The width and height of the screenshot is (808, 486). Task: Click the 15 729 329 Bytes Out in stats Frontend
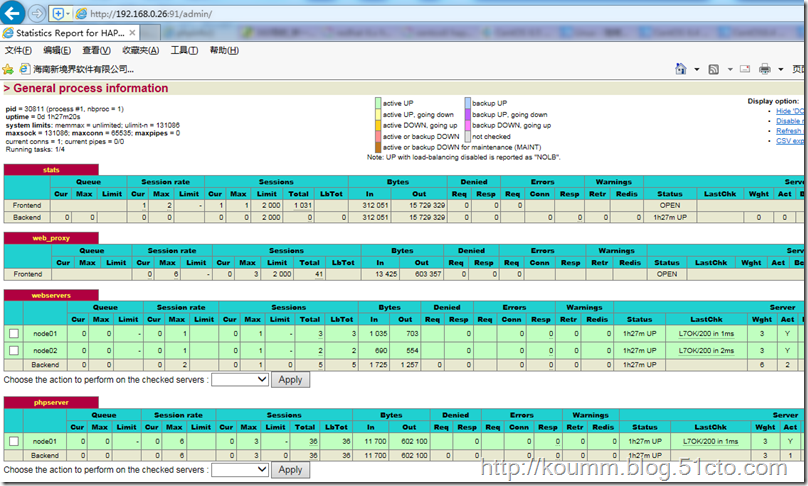click(427, 205)
